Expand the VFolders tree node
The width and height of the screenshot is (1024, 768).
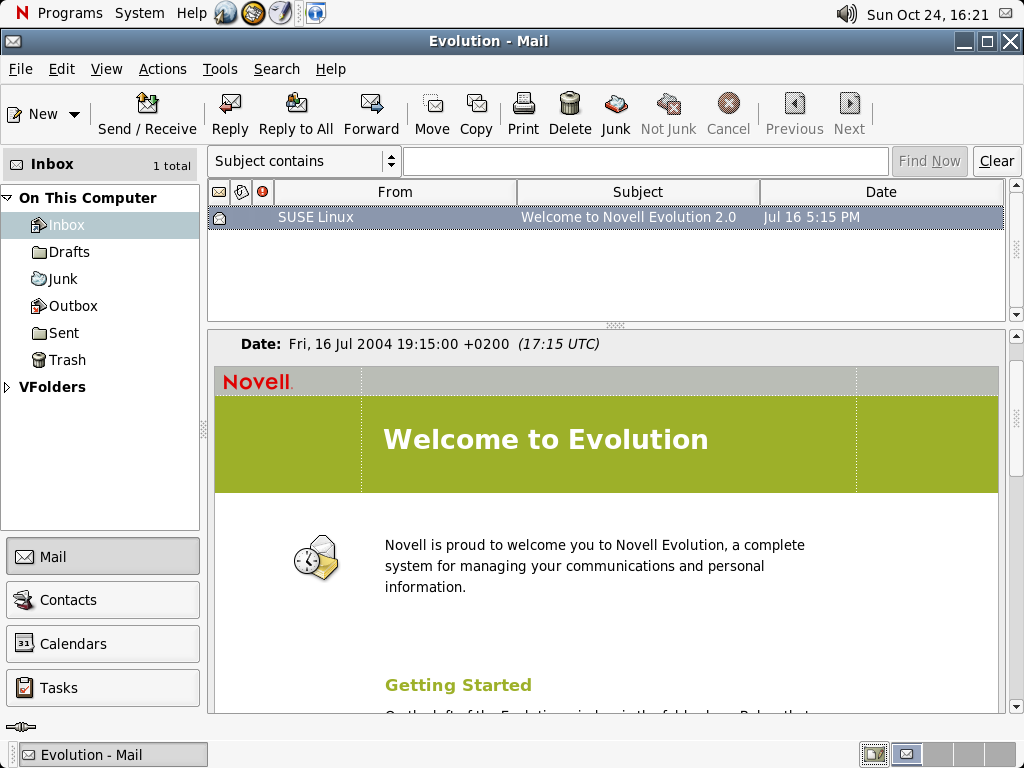tap(7, 387)
